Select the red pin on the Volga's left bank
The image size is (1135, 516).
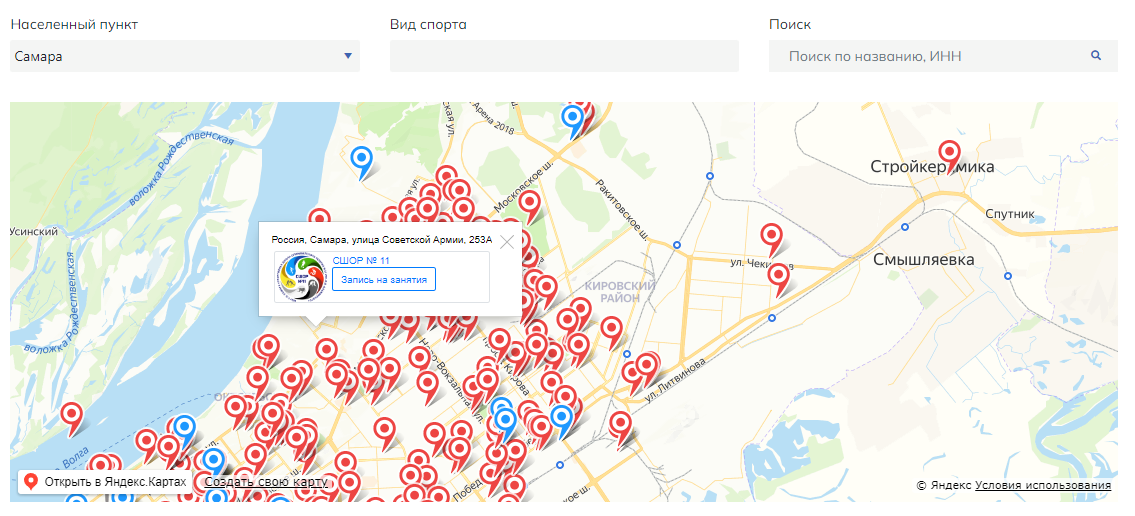tap(72, 415)
